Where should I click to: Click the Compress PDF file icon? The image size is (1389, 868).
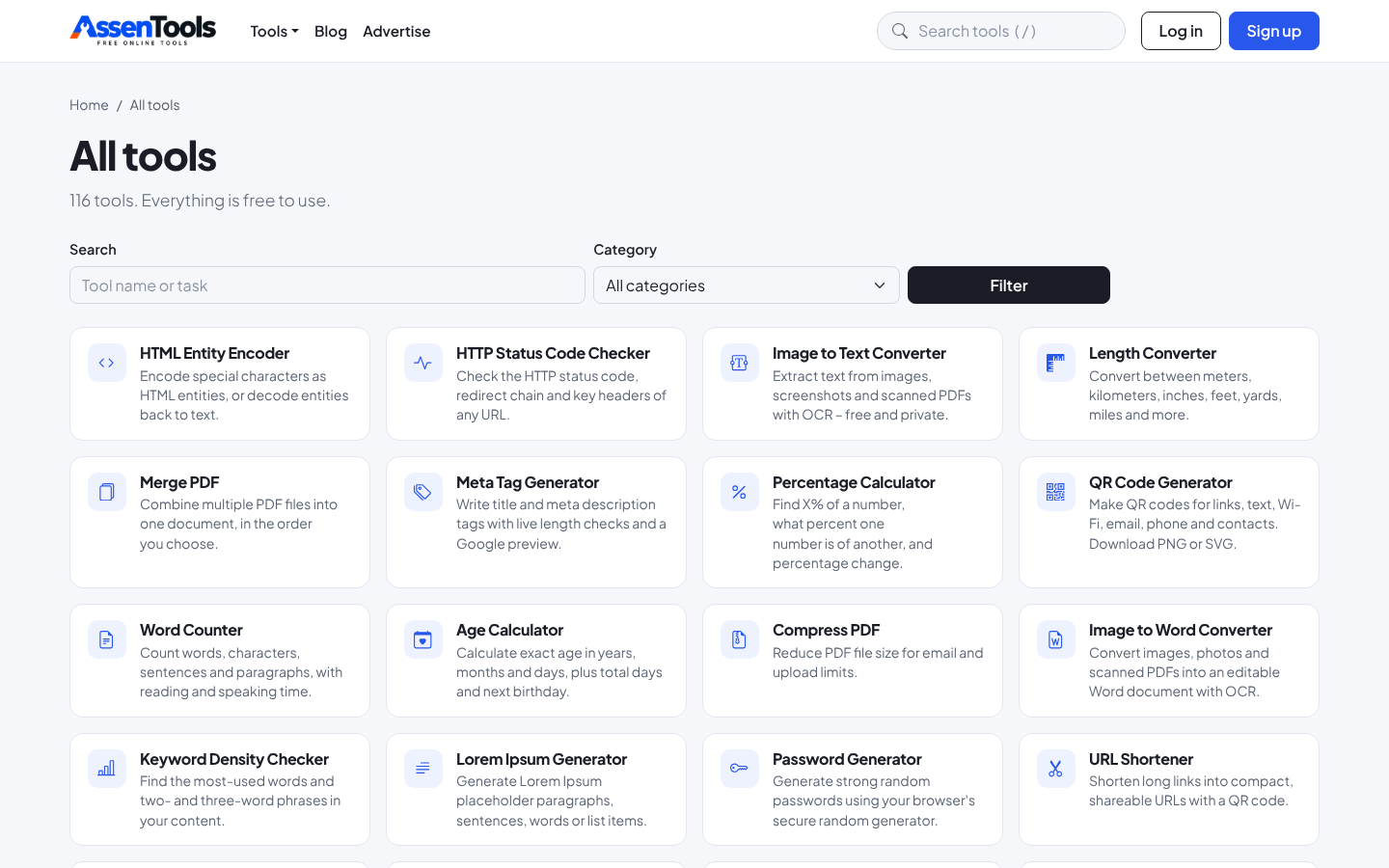pyautogui.click(x=740, y=639)
